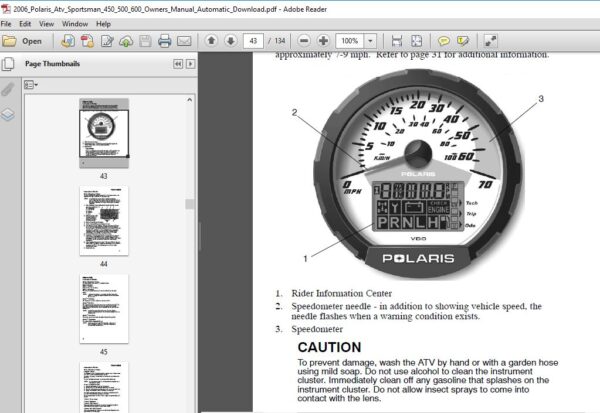The image size is (600, 413).
Task: Click the zoom percentage field 100%
Action: [350, 41]
